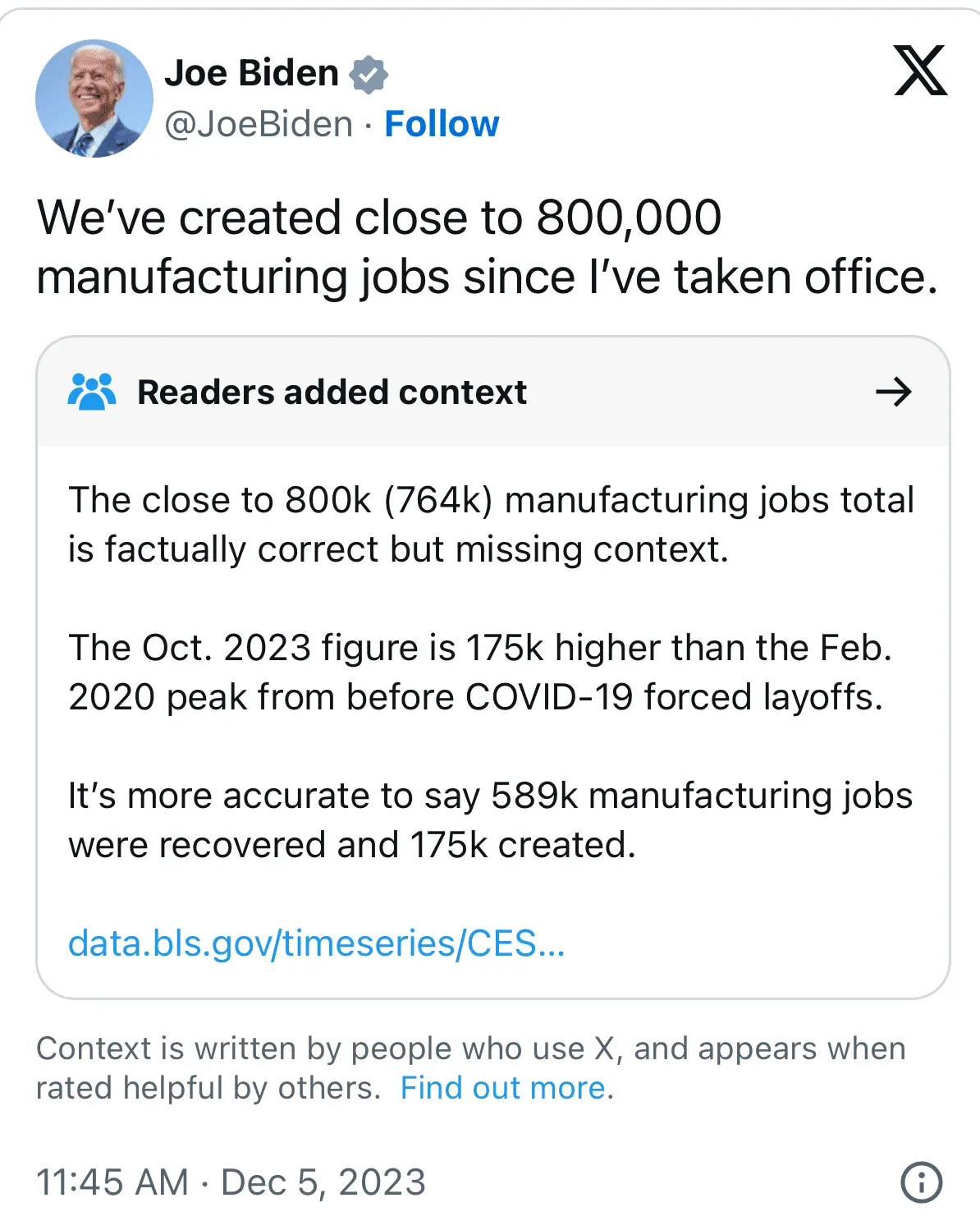Click the blue verified badge
The width and height of the screenshot is (980, 1230).
point(369,74)
